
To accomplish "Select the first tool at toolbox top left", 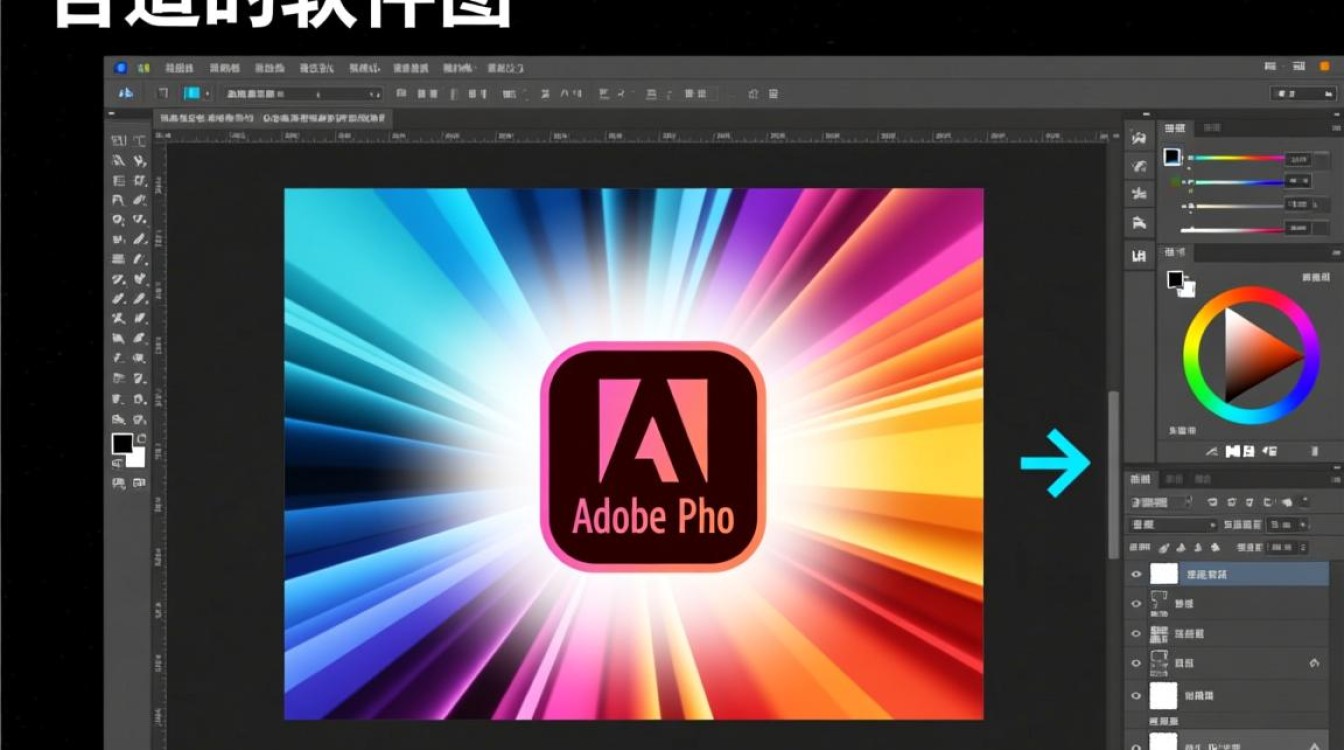I will tap(118, 142).
